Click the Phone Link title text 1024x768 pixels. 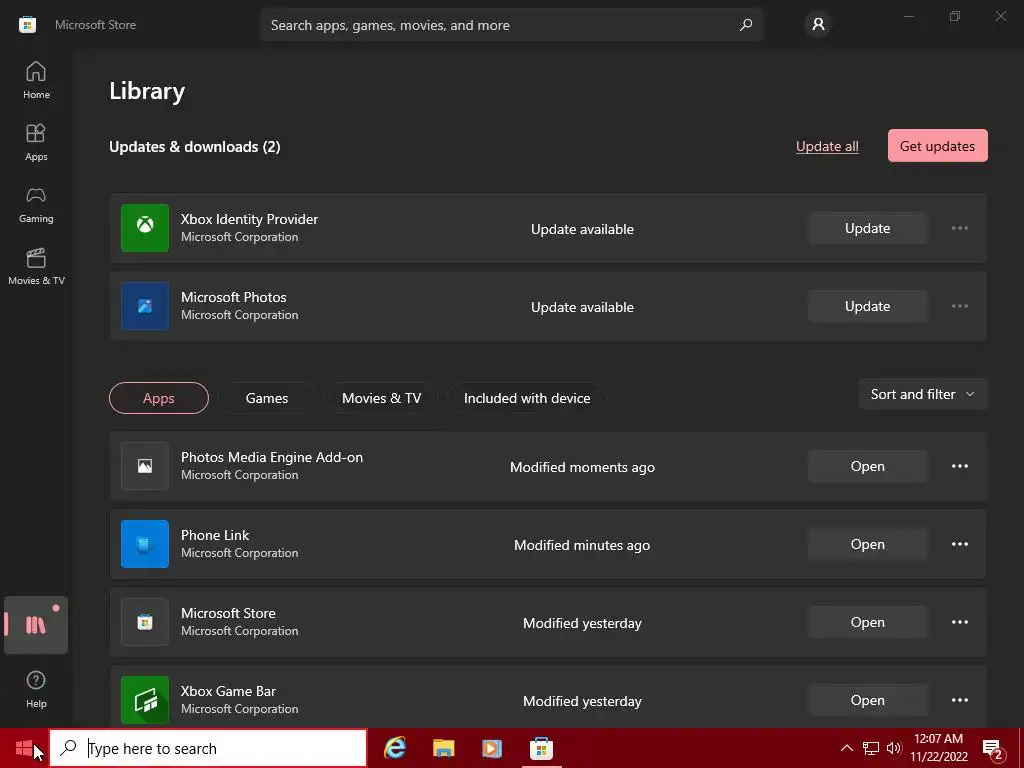coord(215,535)
